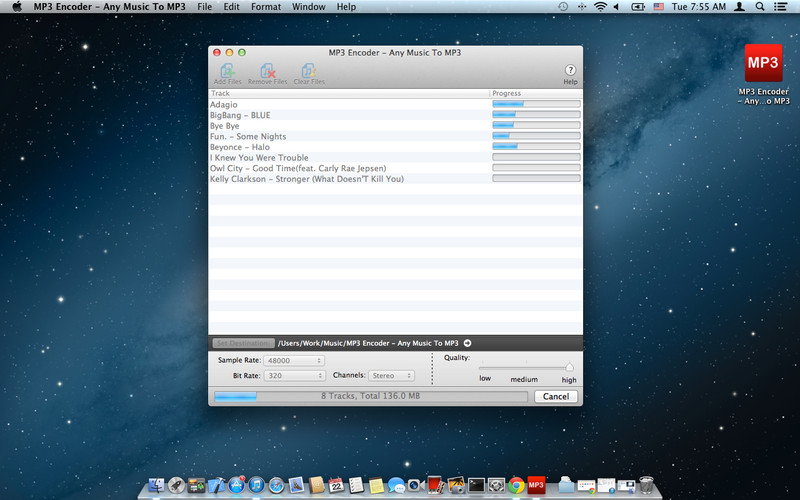Screen dimensions: 800x500
Task: Click the Adagio track progress bar
Action: (536, 104)
